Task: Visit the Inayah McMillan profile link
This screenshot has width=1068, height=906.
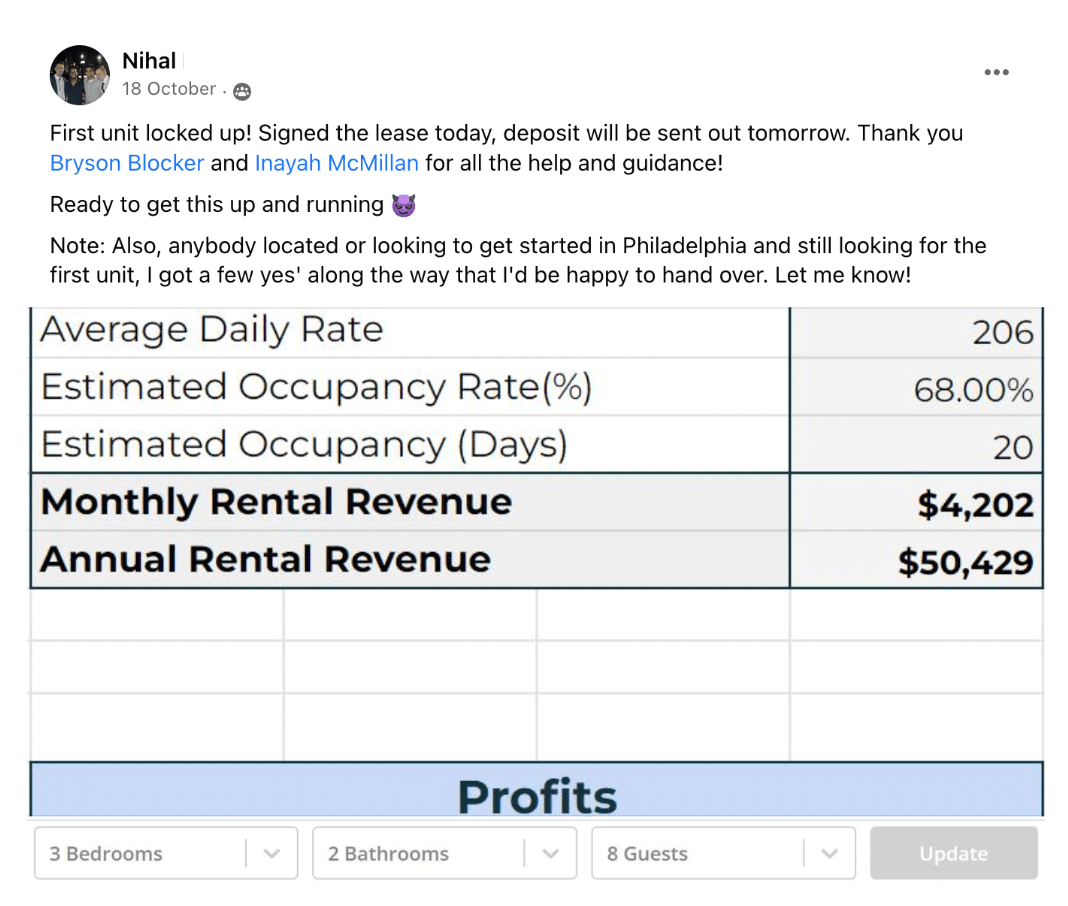Action: pos(336,163)
